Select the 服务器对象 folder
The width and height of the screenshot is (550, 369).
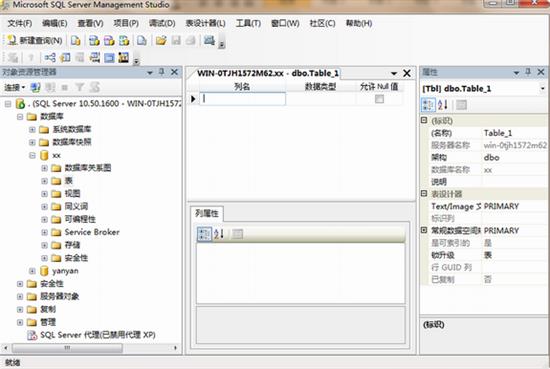click(x=59, y=296)
